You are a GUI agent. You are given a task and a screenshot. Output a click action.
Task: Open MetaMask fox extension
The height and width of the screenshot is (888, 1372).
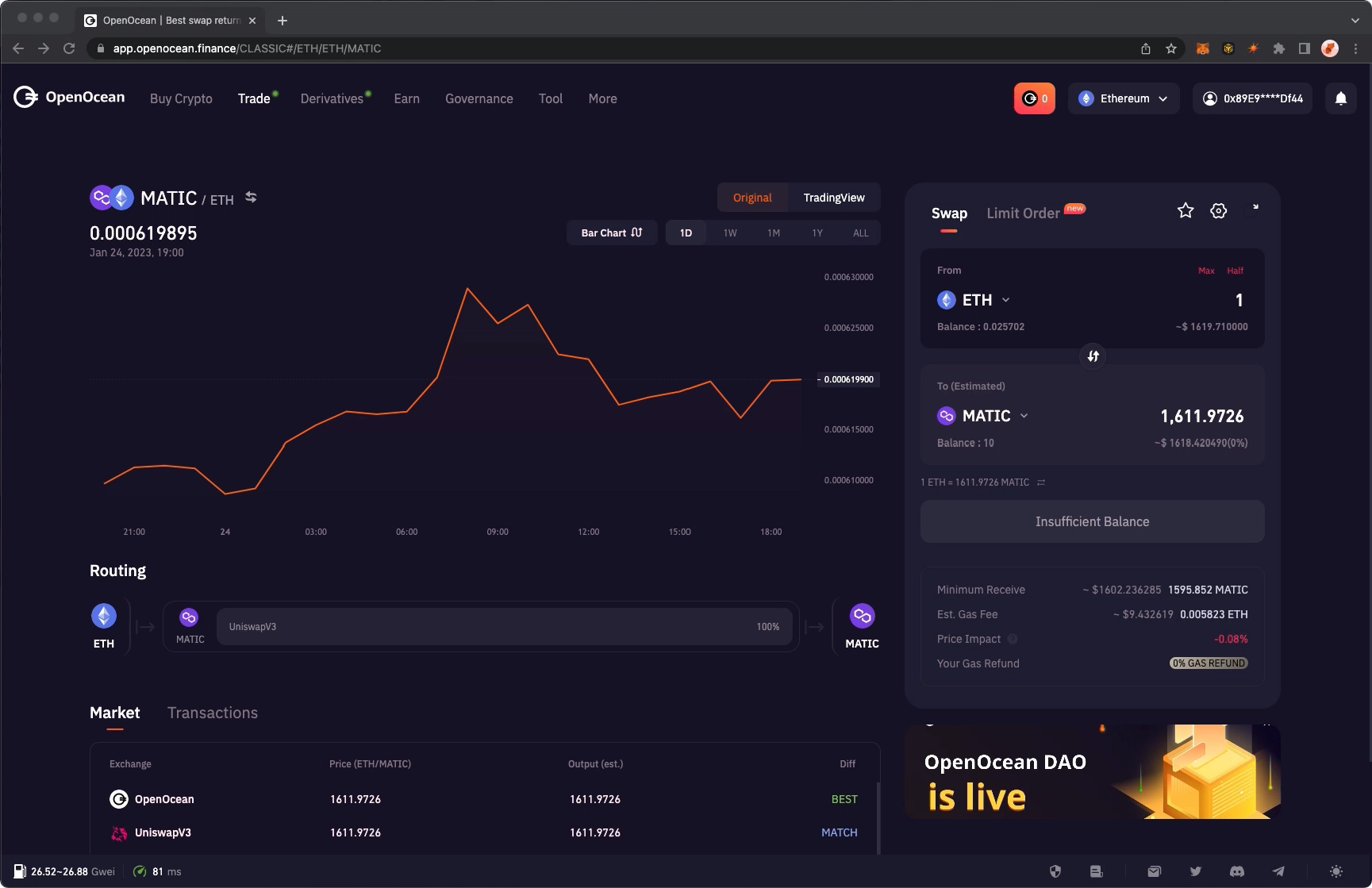click(x=1203, y=48)
